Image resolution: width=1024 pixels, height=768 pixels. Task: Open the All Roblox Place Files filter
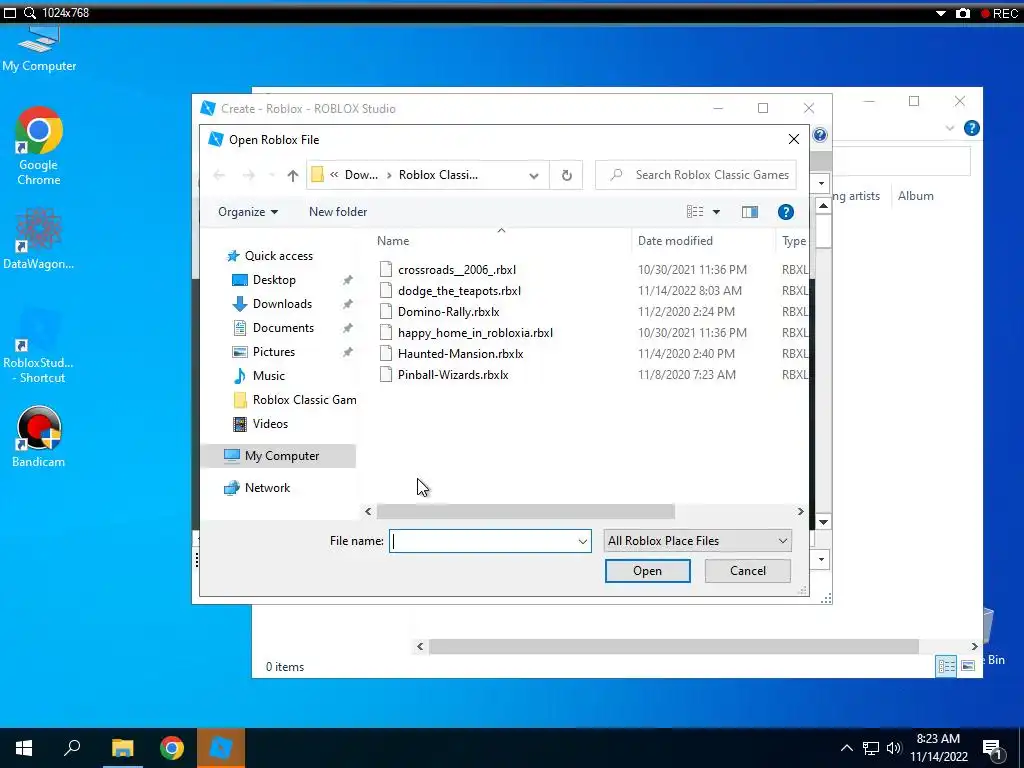point(697,541)
